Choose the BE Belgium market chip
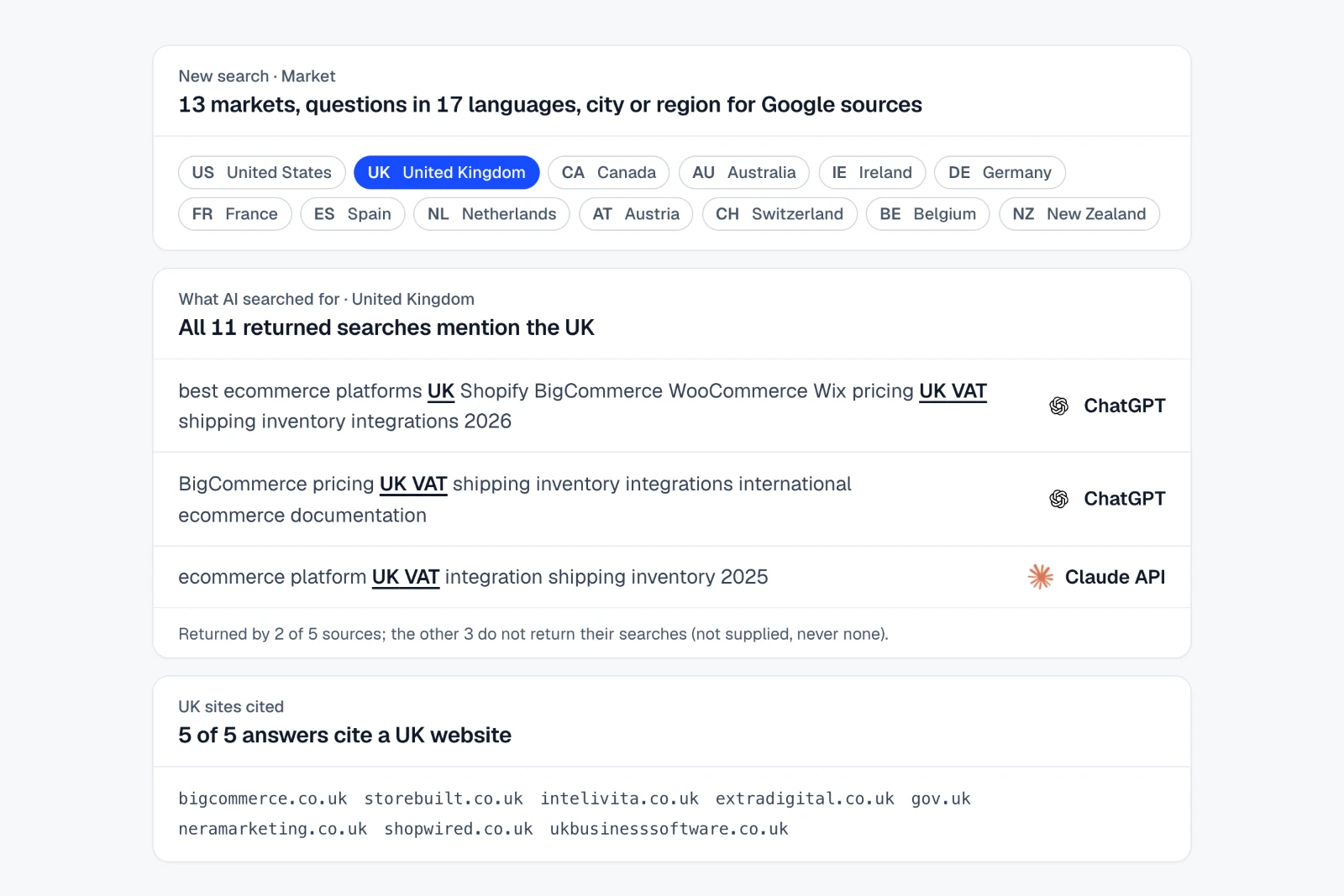The width and height of the screenshot is (1344, 896). tap(928, 214)
